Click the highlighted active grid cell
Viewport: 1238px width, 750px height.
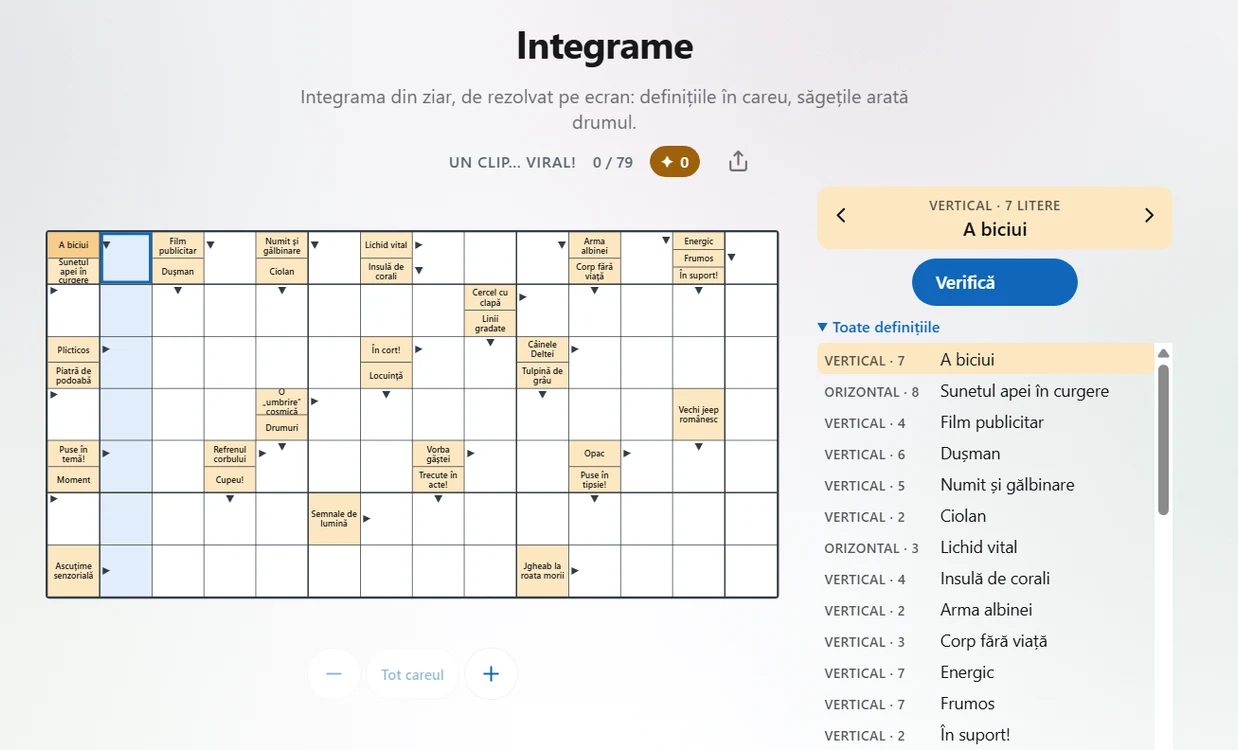click(x=126, y=258)
